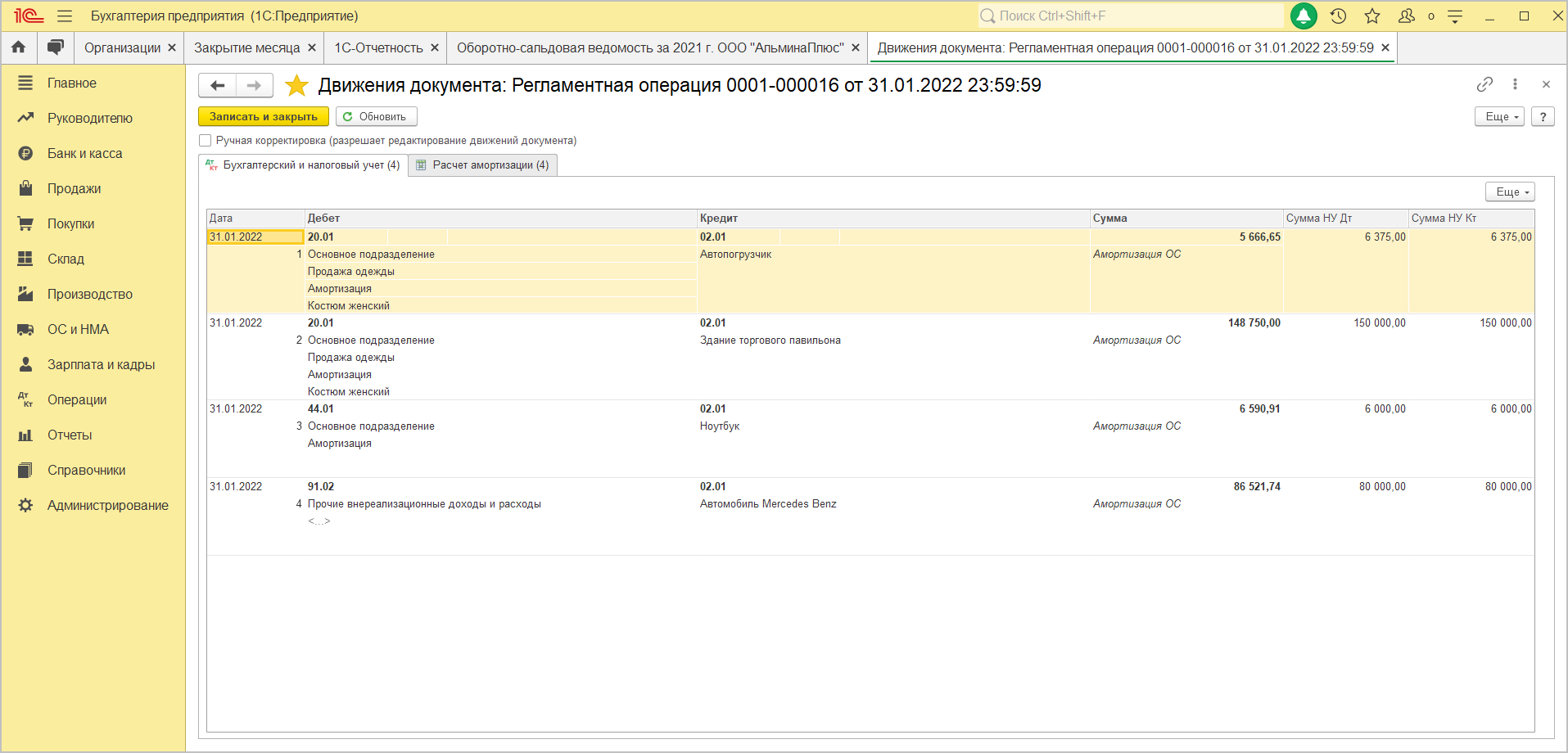This screenshot has height=753, width=1568.
Task: Open Продажи section
Action: click(x=93, y=188)
